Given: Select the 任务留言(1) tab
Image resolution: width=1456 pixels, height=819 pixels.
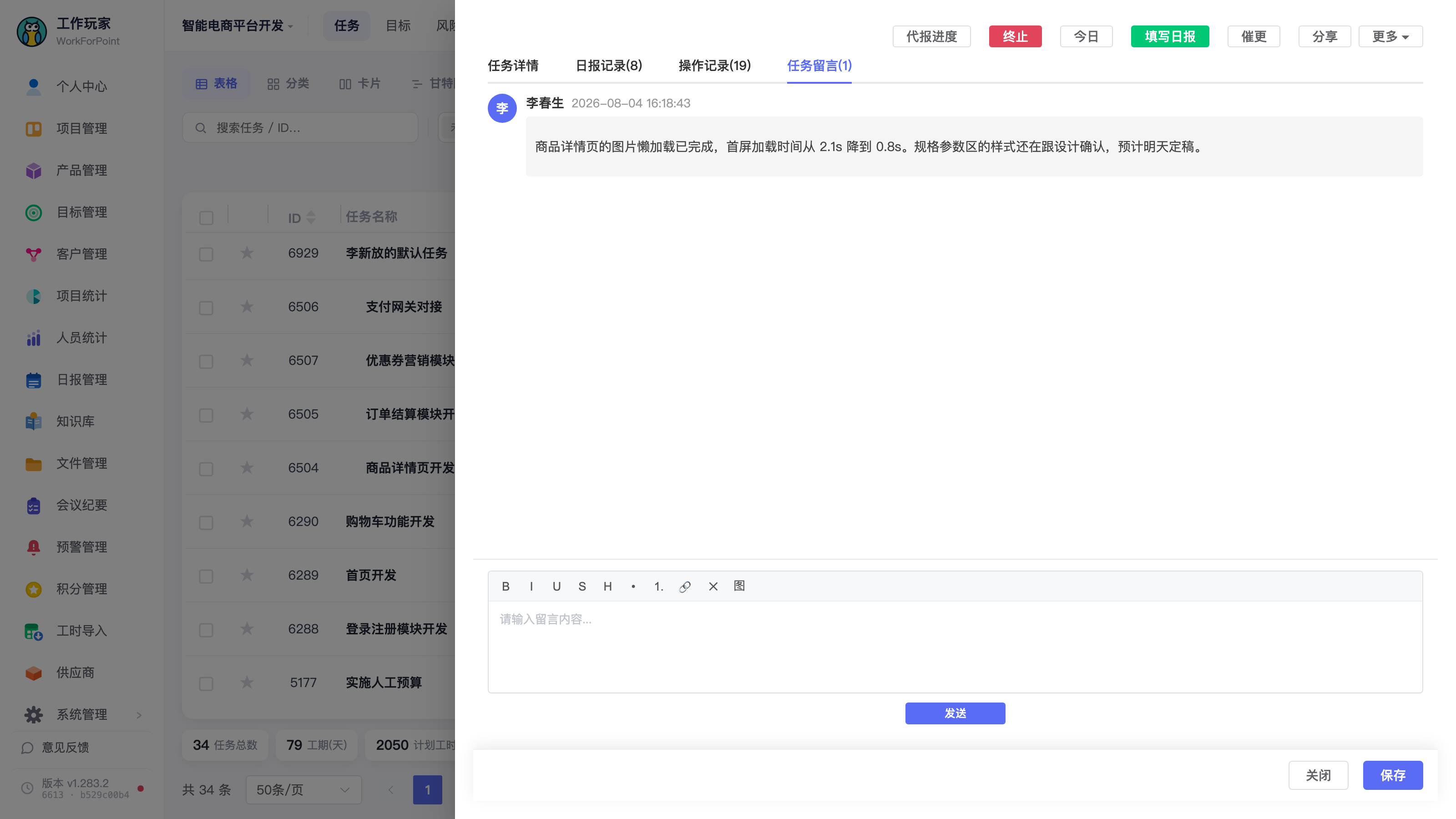Looking at the screenshot, I should click(819, 66).
